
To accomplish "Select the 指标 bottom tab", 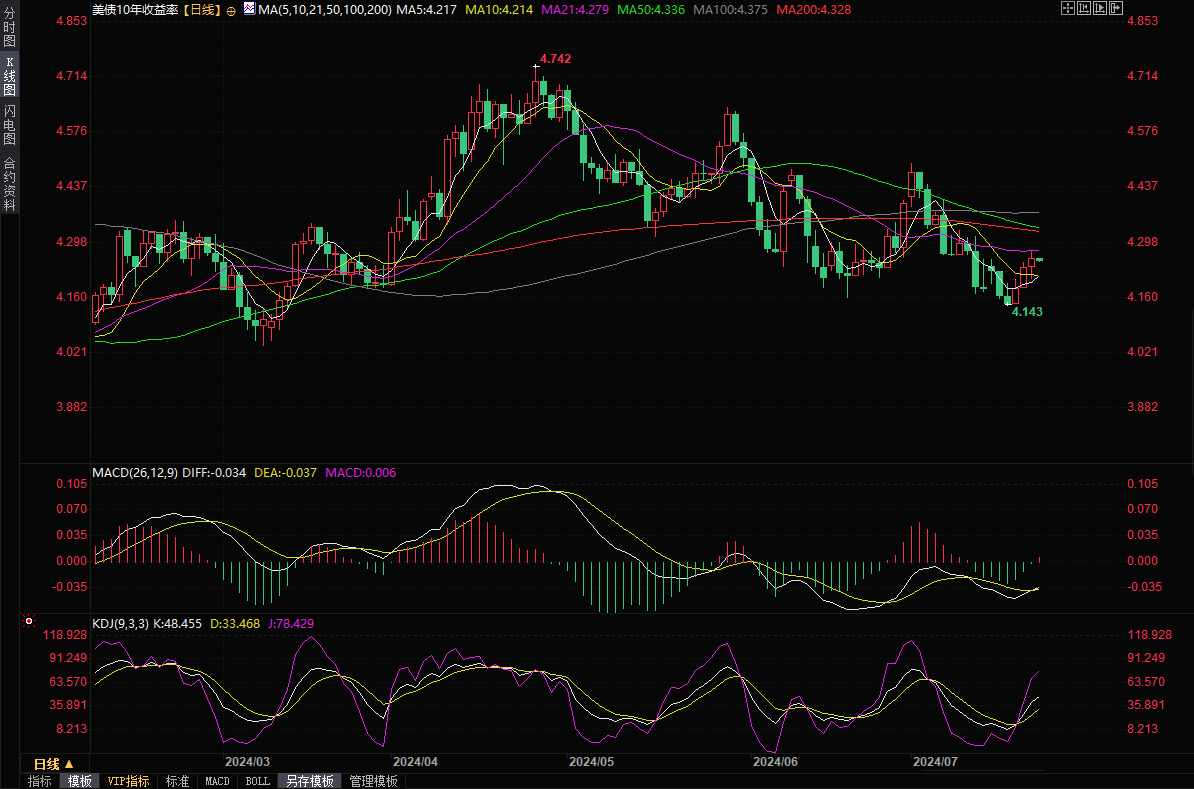I will [40, 781].
